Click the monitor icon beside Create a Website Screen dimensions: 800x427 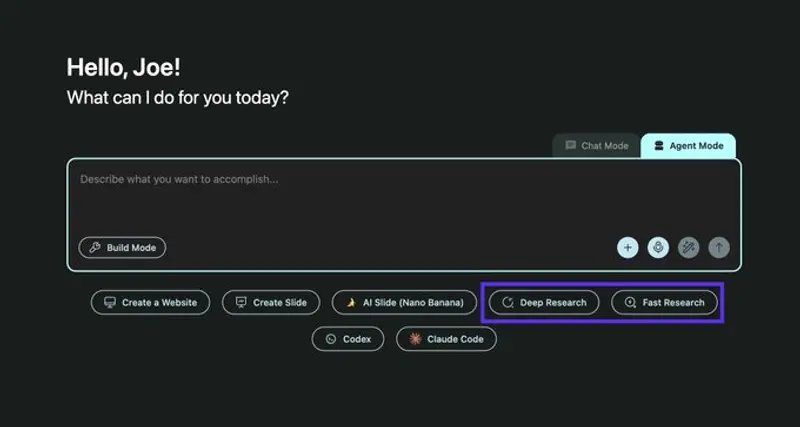click(110, 302)
